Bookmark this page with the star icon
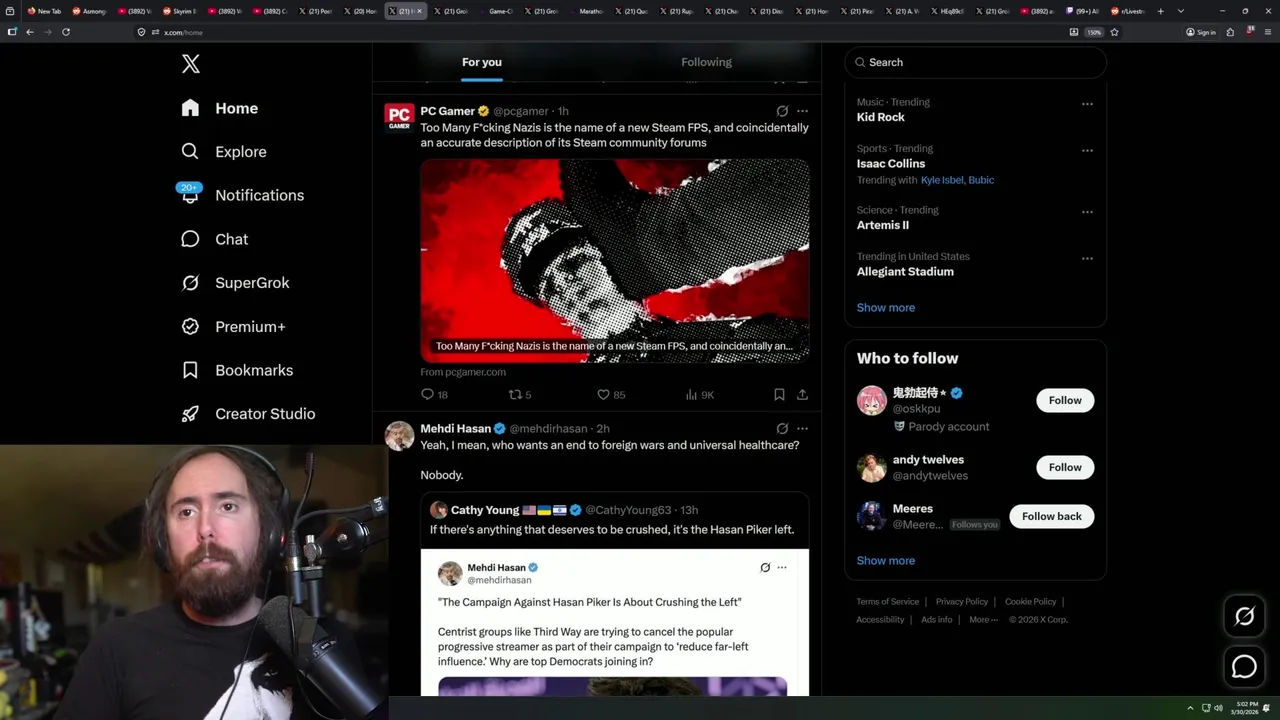Viewport: 1280px width, 720px height. [x=1114, y=32]
